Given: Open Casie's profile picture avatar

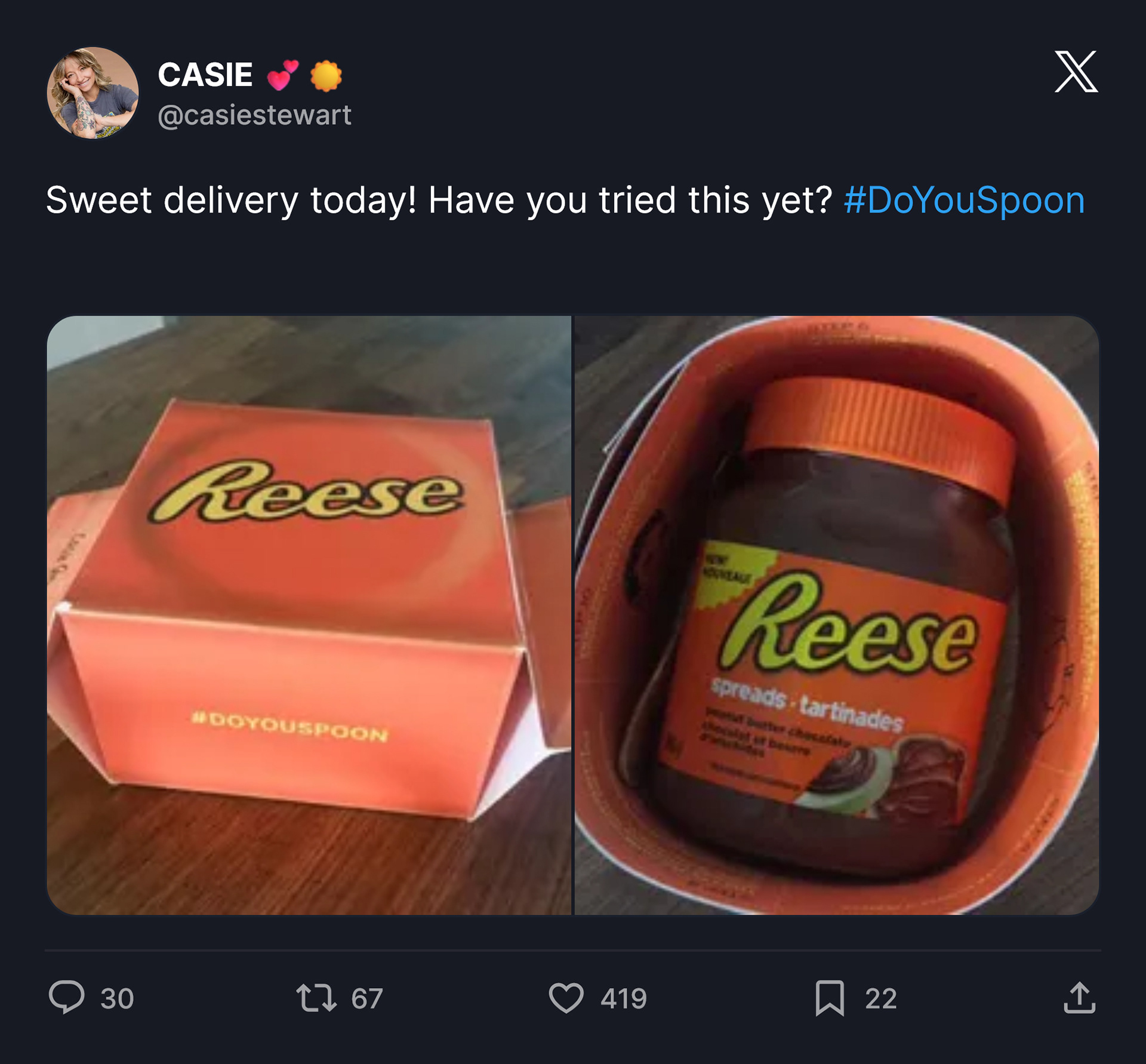Looking at the screenshot, I should tap(93, 93).
